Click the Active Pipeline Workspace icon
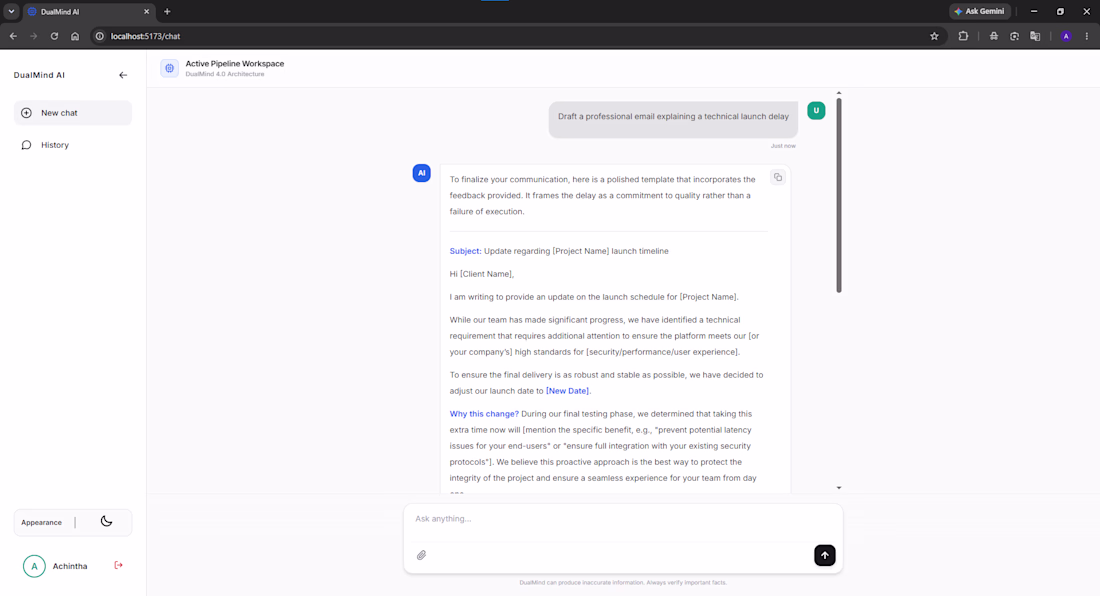1100x596 pixels. 169,68
